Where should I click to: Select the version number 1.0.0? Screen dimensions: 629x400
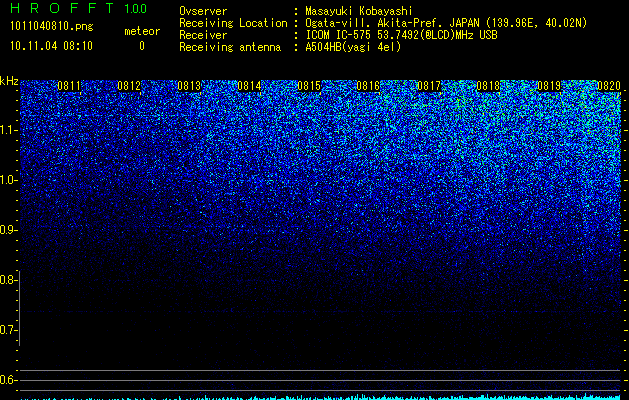(136, 8)
